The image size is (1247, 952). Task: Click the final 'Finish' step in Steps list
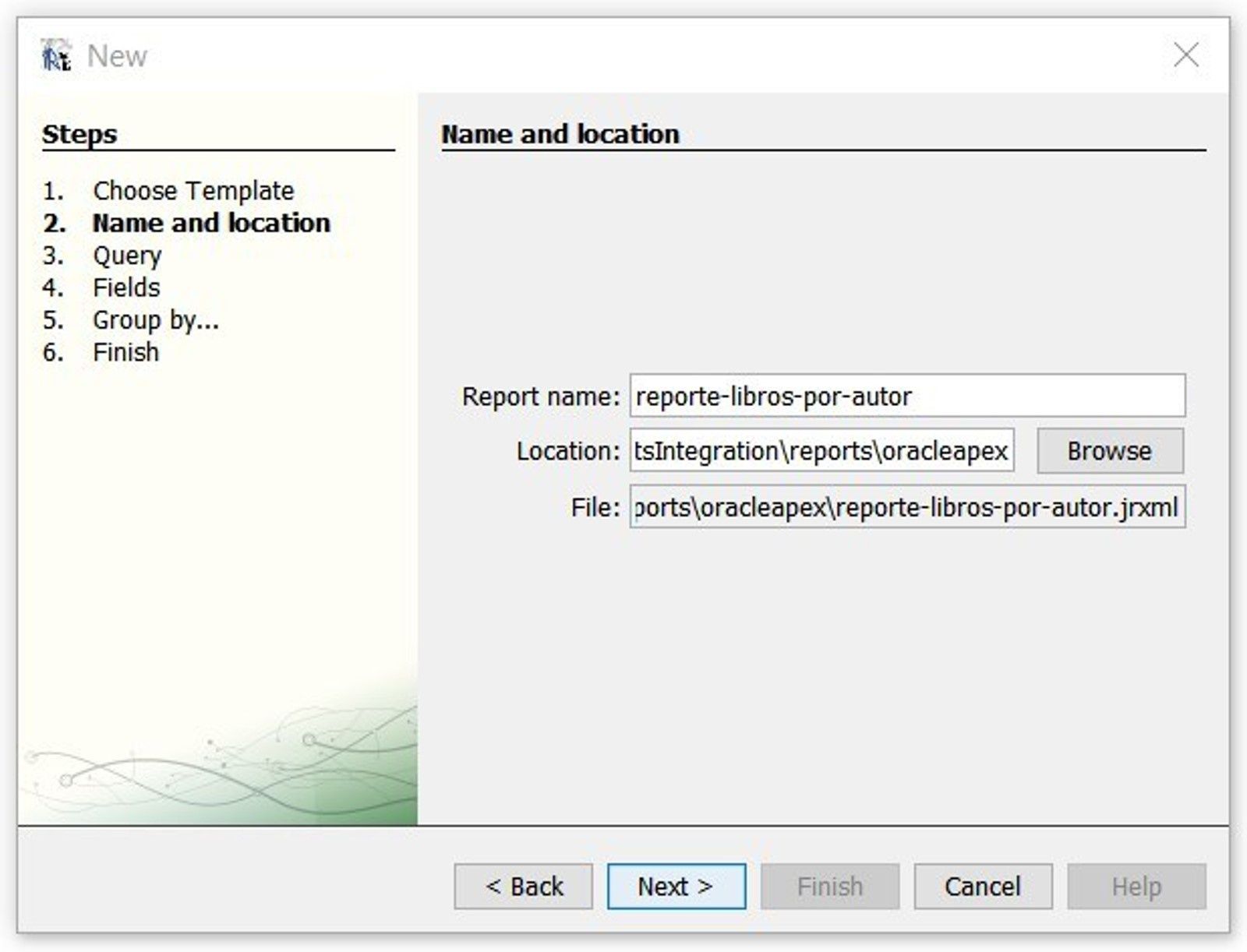125,352
